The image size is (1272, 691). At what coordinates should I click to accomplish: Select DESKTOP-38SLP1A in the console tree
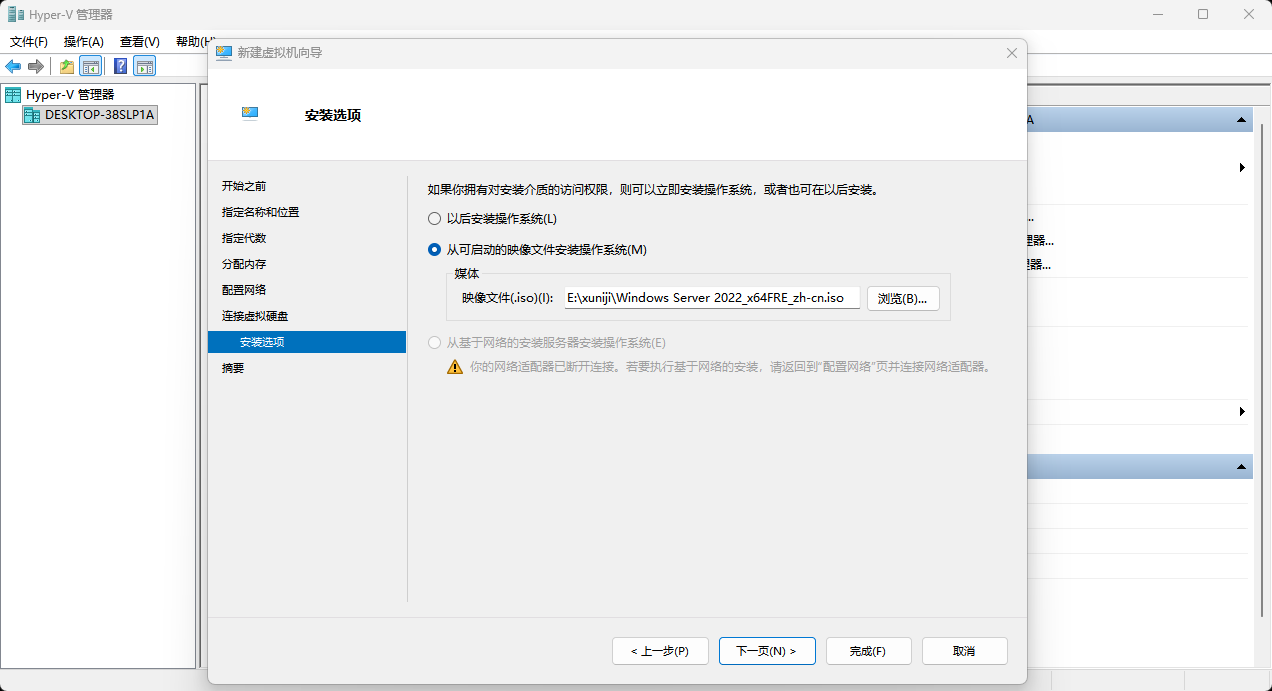[99, 115]
